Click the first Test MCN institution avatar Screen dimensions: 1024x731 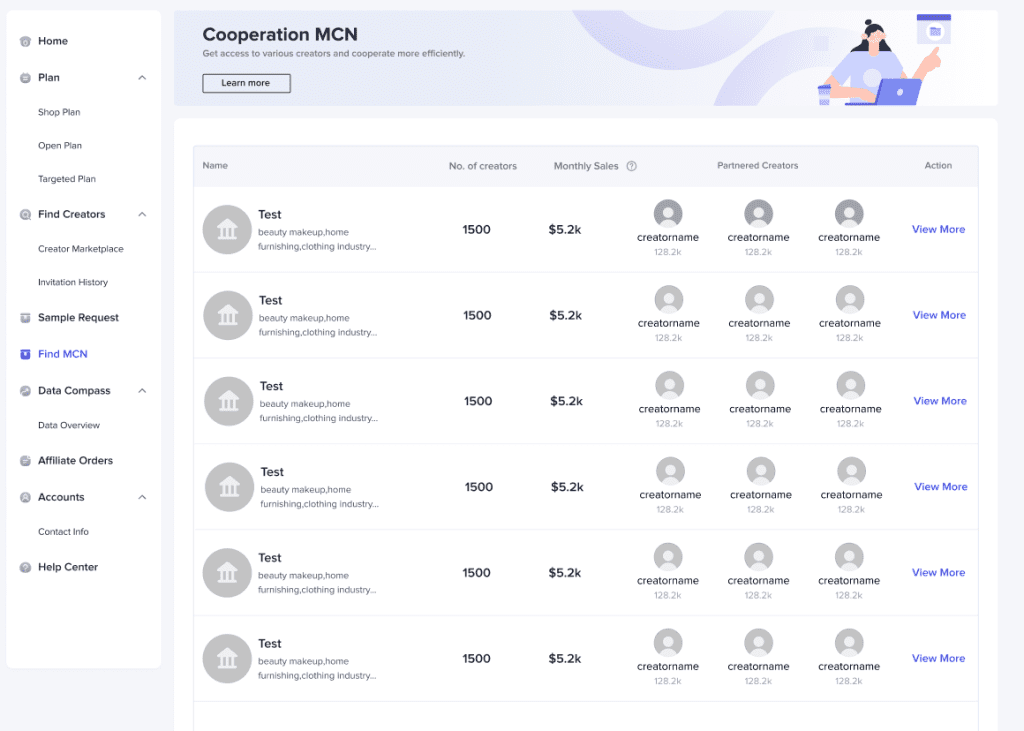227,229
